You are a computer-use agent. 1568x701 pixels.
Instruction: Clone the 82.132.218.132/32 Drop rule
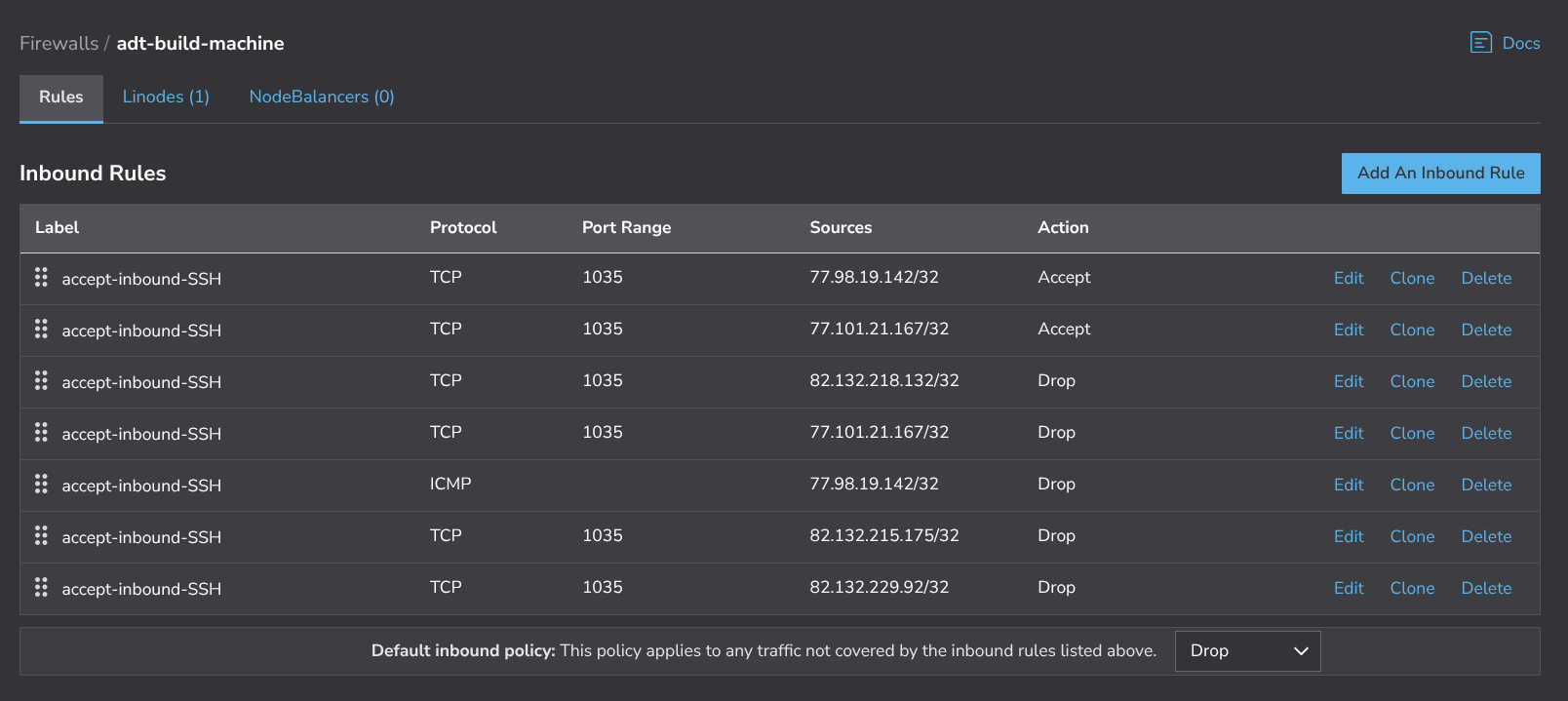1412,382
